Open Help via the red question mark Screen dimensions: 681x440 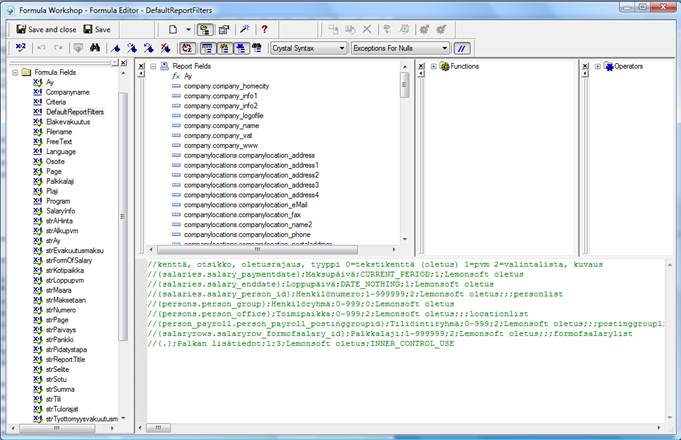coord(264,30)
